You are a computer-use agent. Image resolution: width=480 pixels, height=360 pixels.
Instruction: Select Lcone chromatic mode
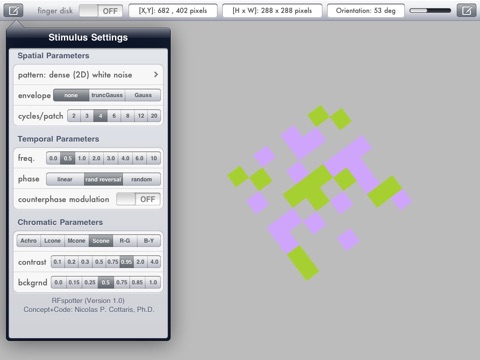[x=53, y=241]
